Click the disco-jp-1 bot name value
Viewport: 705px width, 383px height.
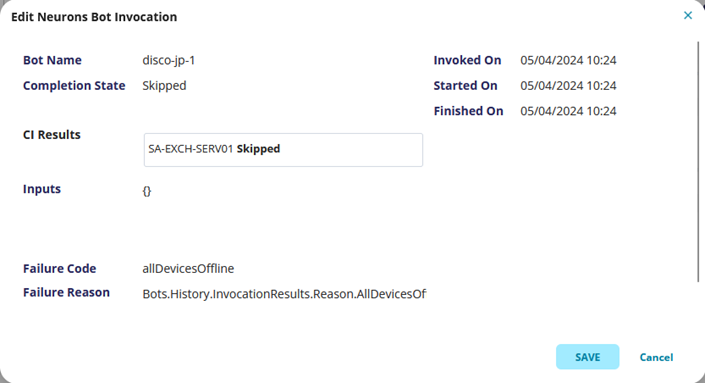click(169, 60)
